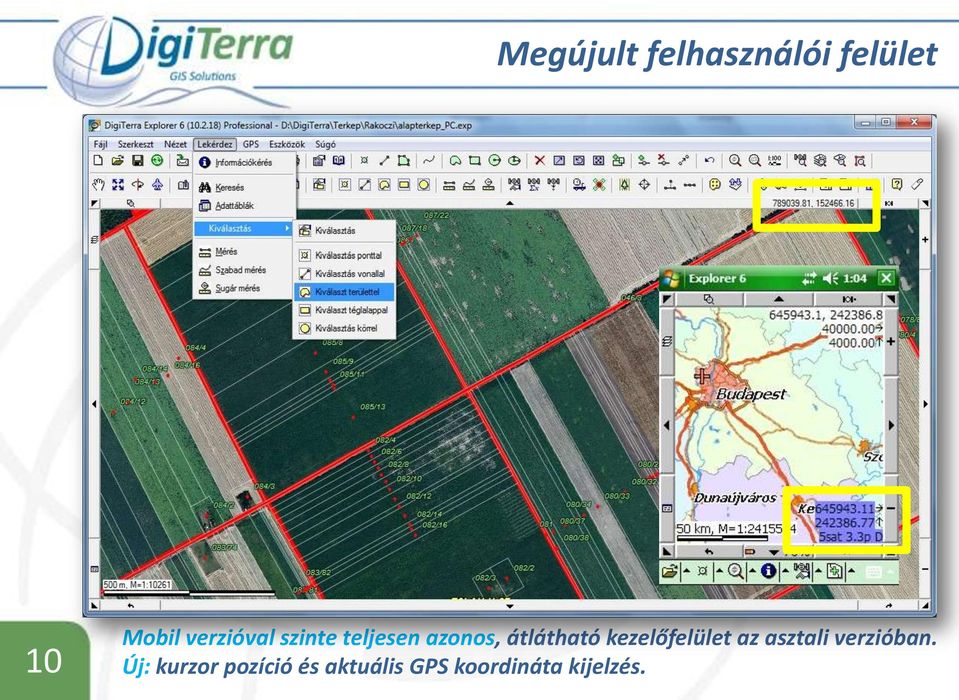
Task: Click the magnifier icon in mobile toolbar
Action: pos(736,572)
